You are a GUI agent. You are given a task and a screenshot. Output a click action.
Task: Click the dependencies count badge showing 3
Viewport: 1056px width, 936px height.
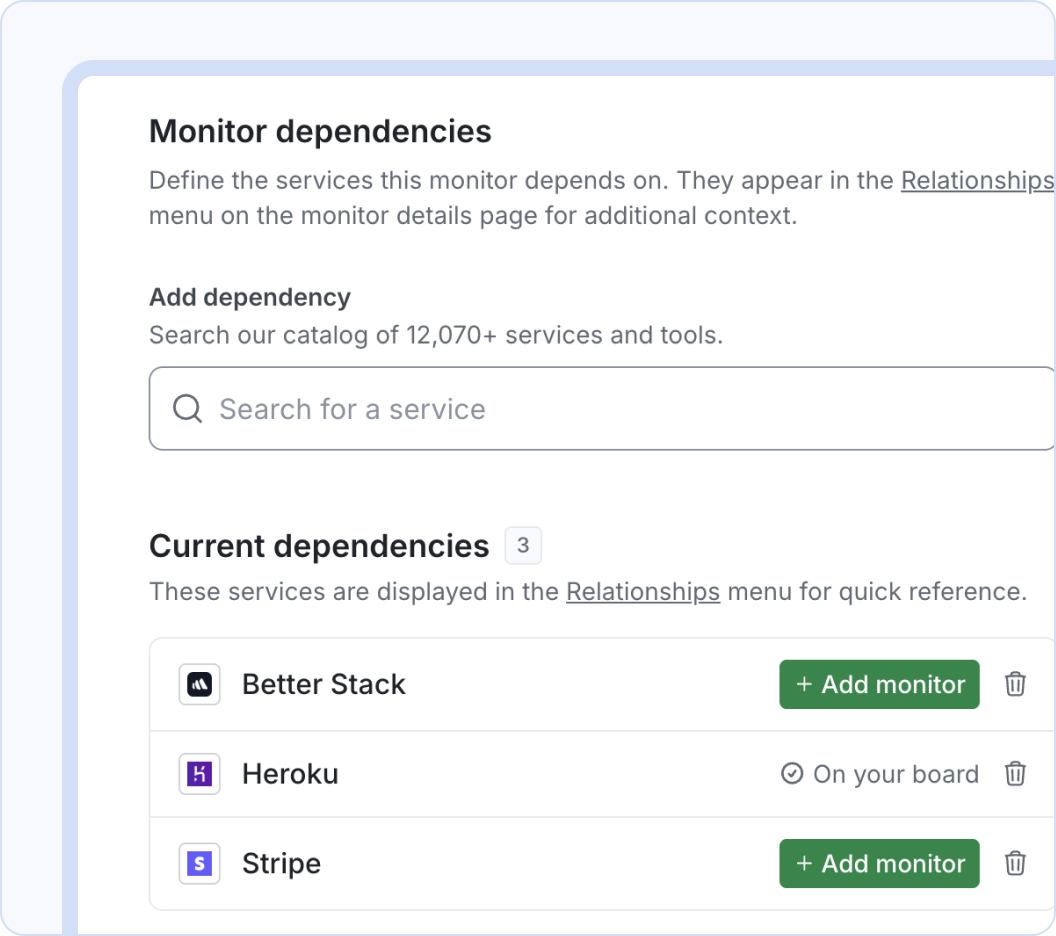[523, 545]
